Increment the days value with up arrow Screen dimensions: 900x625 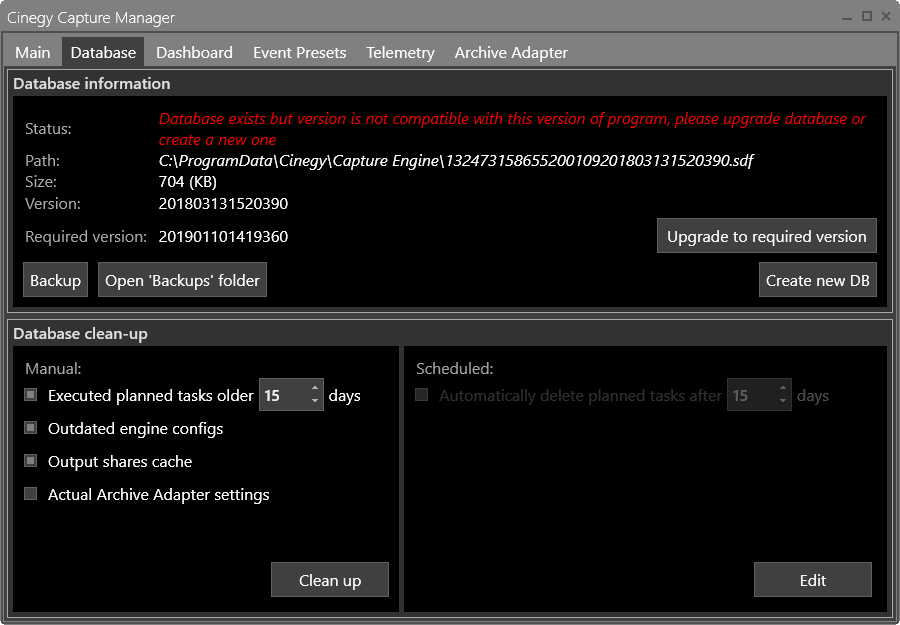pos(316,389)
